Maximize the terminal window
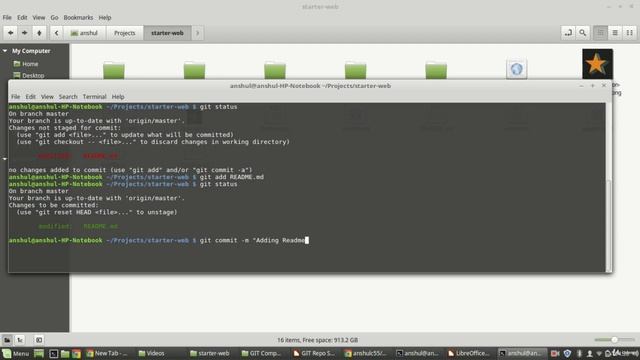The width and height of the screenshot is (640, 360). point(593,86)
